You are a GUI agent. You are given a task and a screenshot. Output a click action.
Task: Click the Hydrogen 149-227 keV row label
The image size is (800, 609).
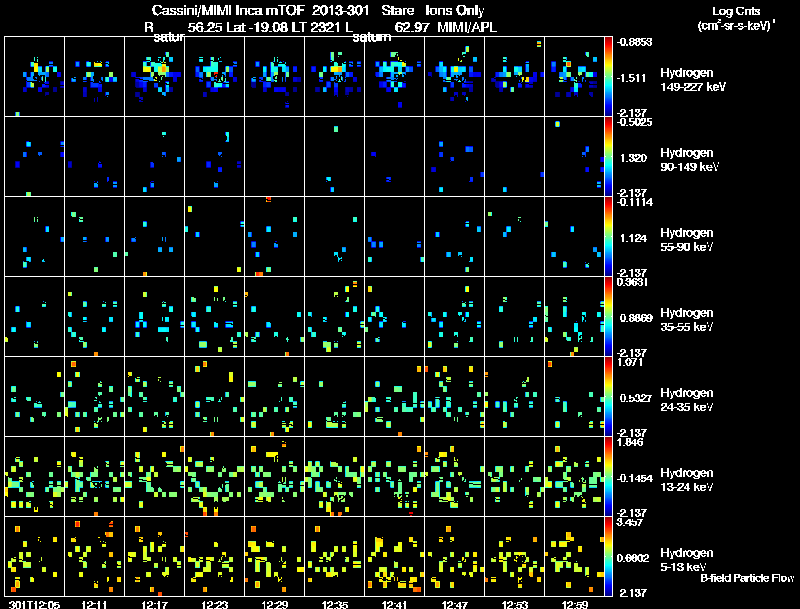[692, 80]
